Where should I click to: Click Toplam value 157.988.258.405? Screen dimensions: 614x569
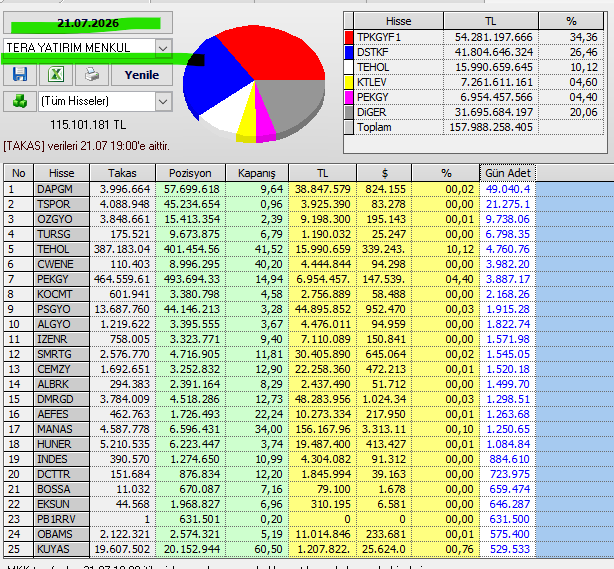point(491,128)
